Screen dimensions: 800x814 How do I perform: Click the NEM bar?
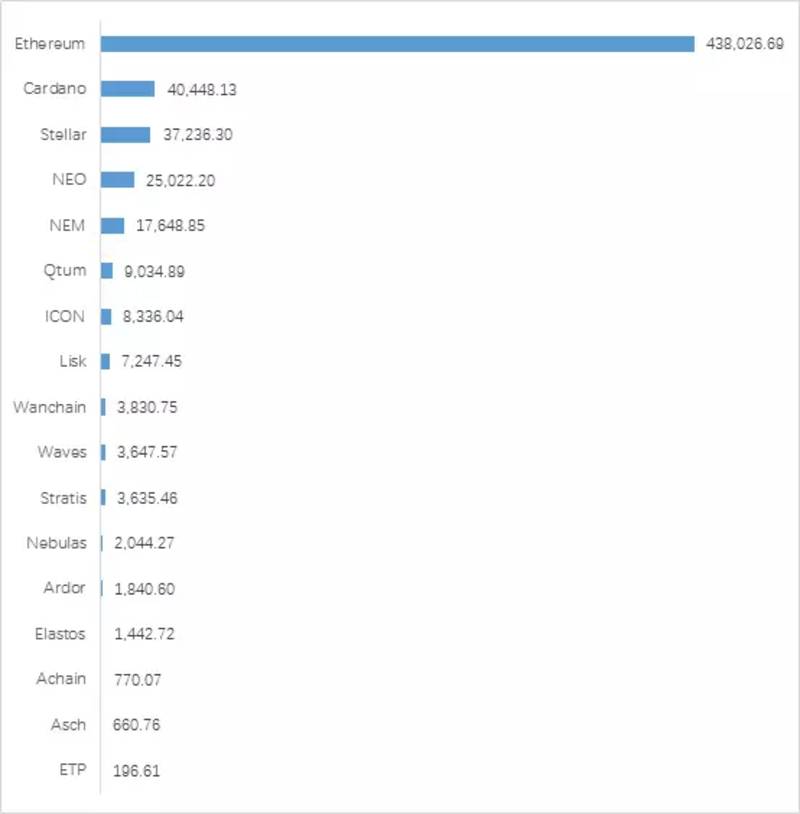click(113, 225)
